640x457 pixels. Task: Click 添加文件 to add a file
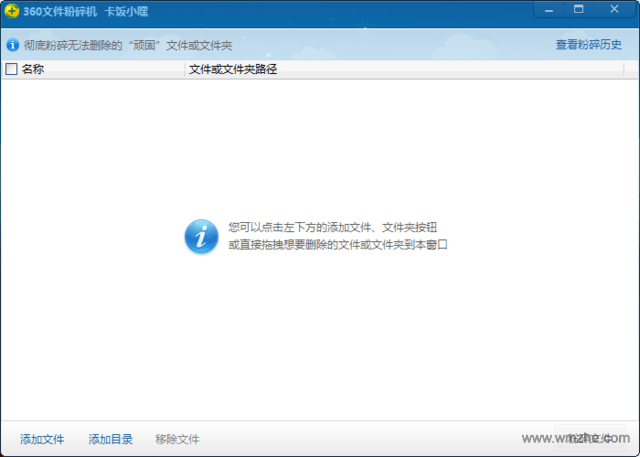click(x=42, y=439)
